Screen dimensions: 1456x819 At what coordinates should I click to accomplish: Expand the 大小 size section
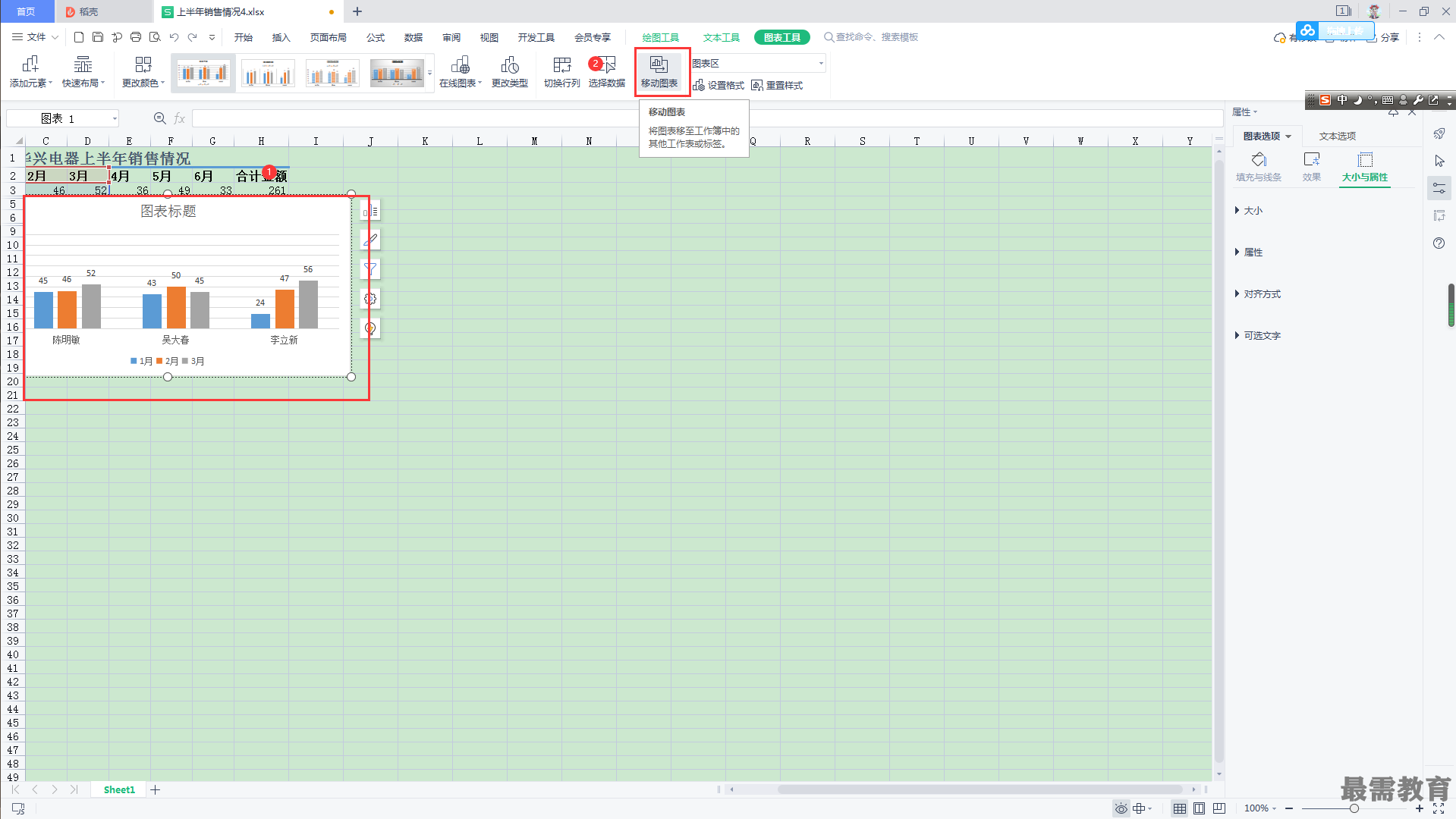[x=1249, y=211]
